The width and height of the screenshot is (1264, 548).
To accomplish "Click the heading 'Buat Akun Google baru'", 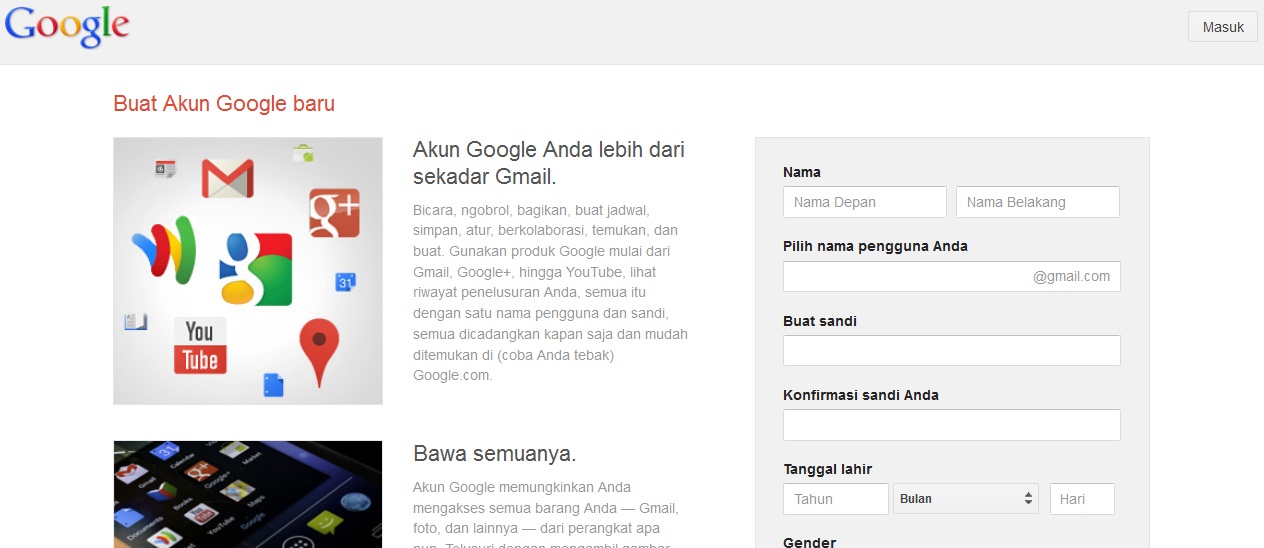I will 224,103.
